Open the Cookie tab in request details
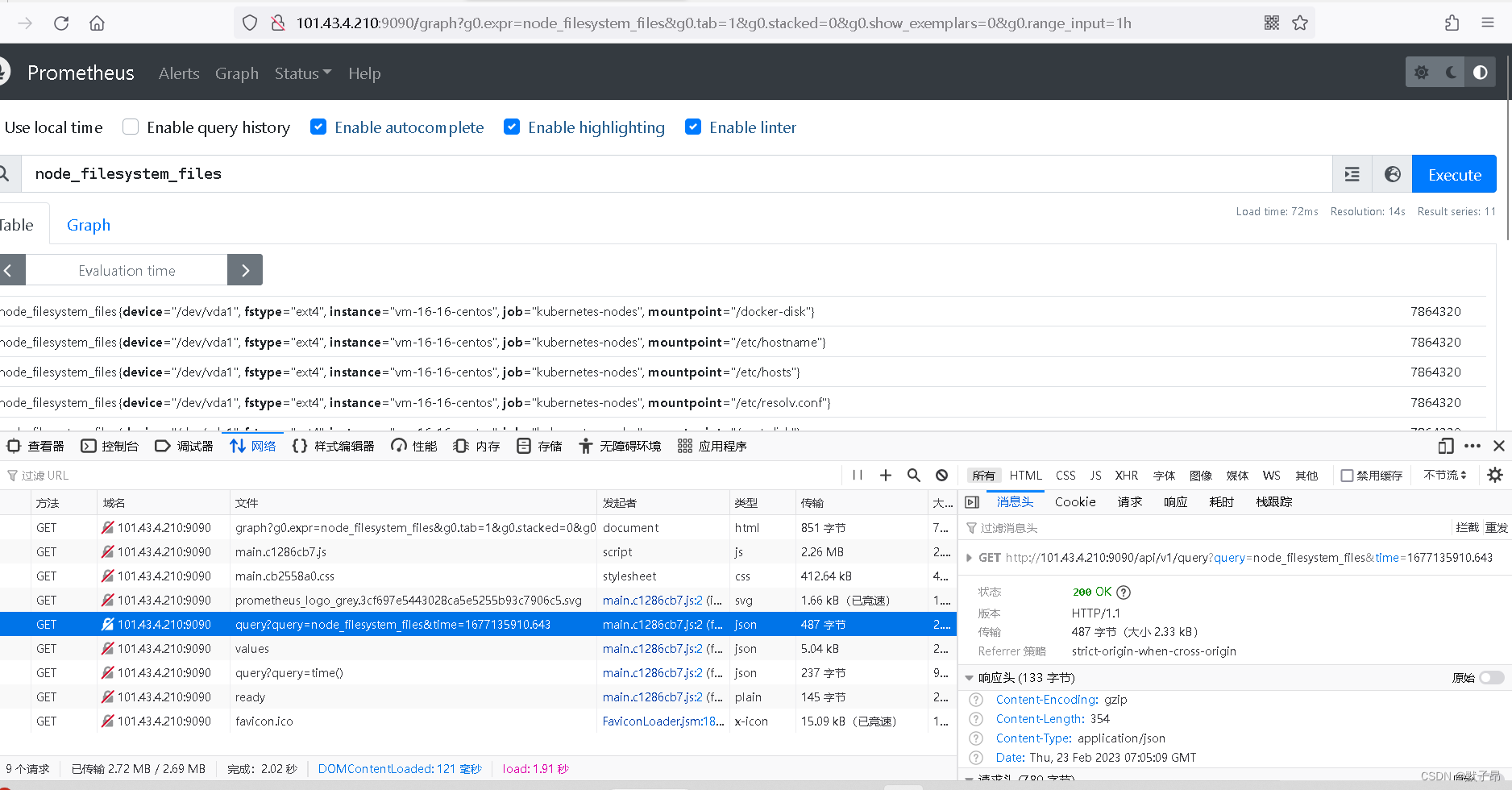This screenshot has width=1512, height=790. click(1075, 502)
